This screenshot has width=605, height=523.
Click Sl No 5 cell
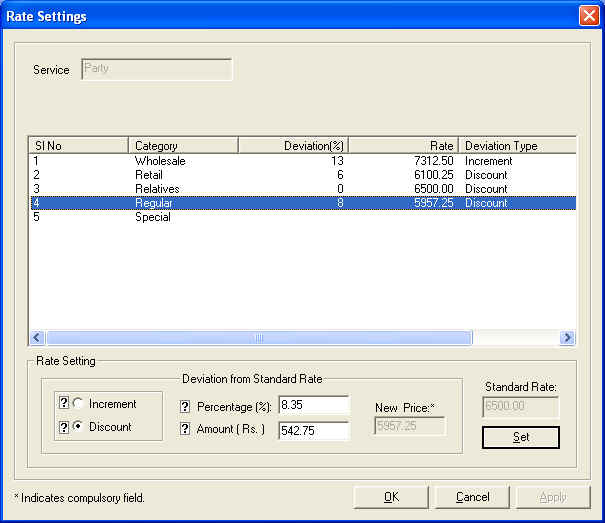tap(36, 217)
